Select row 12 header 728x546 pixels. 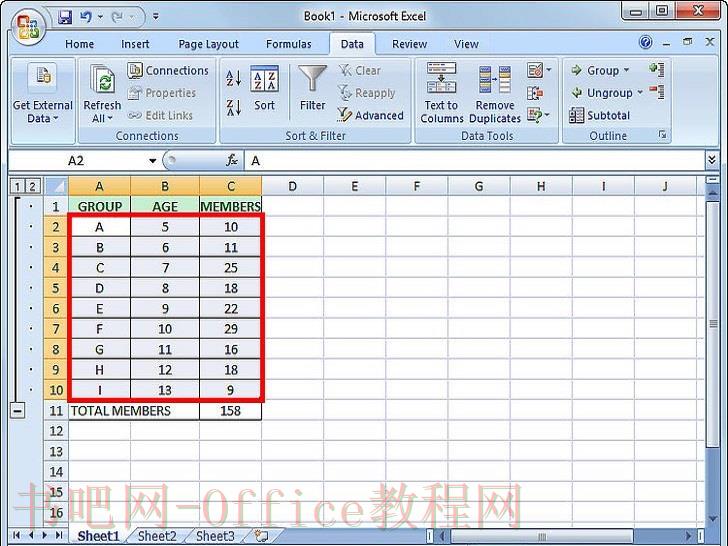(x=56, y=431)
